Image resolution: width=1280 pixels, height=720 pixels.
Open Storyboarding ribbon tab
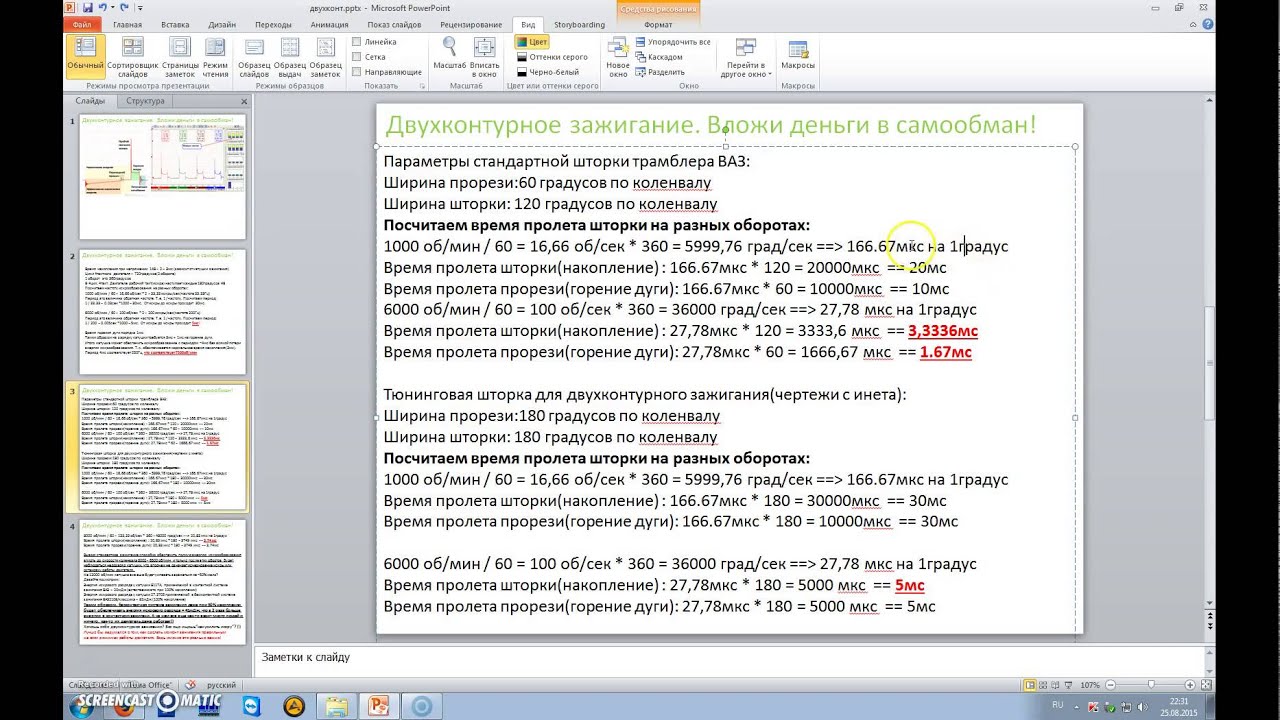click(579, 24)
